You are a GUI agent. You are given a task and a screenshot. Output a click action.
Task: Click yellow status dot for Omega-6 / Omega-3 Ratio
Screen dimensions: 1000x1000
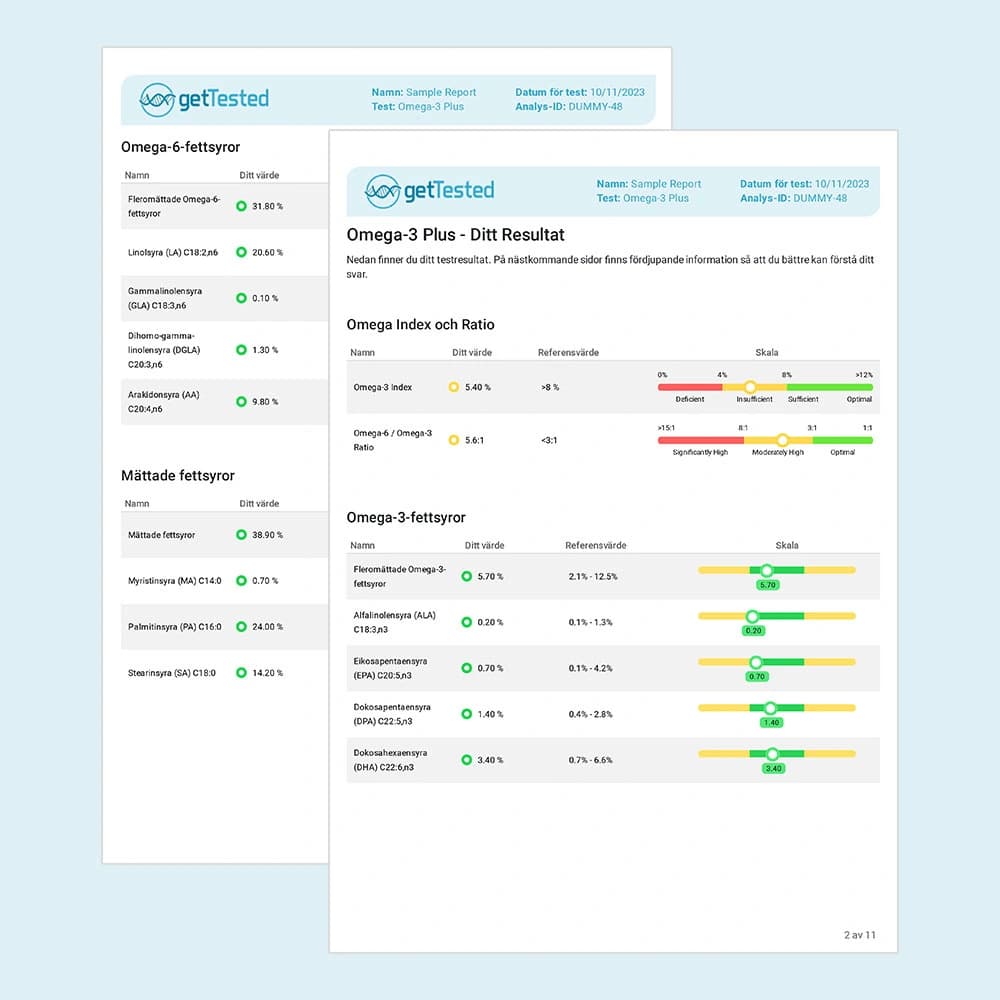click(x=453, y=440)
